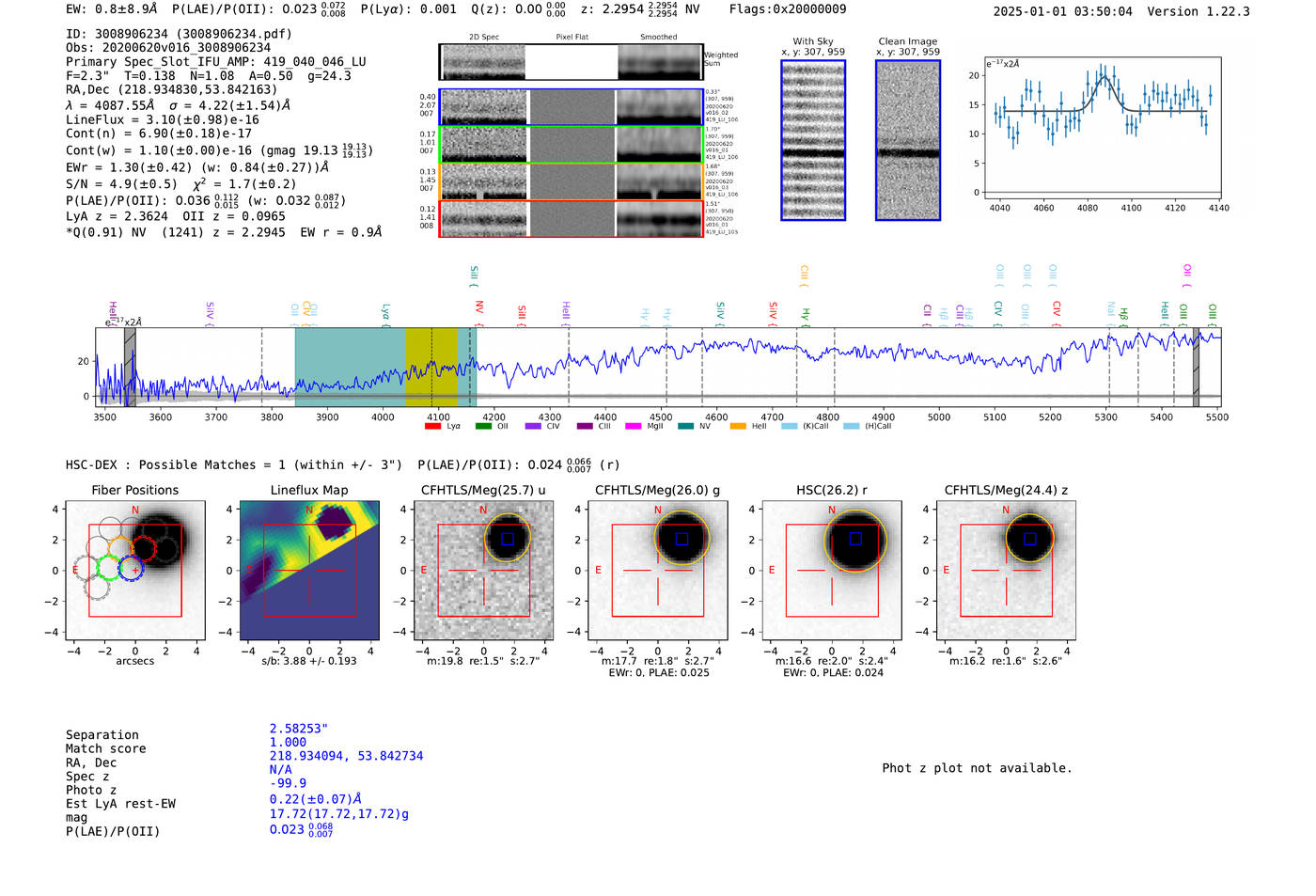Click 'Phot z plot not available.' text
This screenshot has width=1316, height=896.
[x=977, y=768]
